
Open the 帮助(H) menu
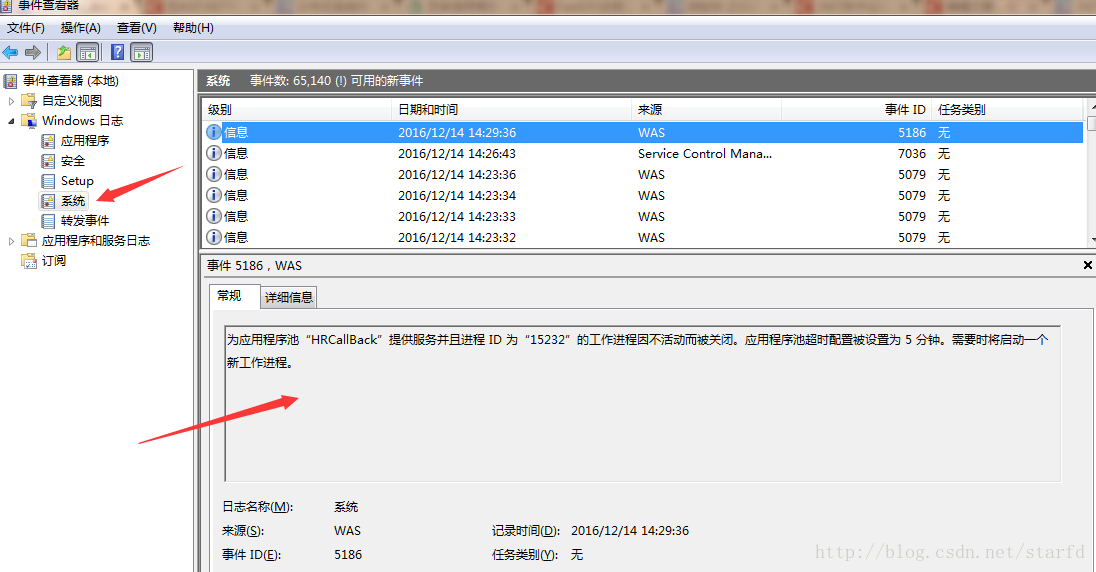click(x=193, y=28)
